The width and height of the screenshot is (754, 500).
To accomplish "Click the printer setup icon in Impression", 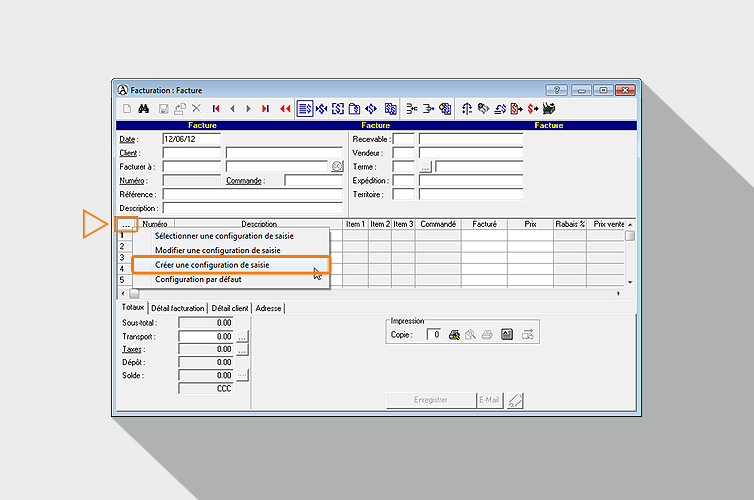I will tap(454, 335).
